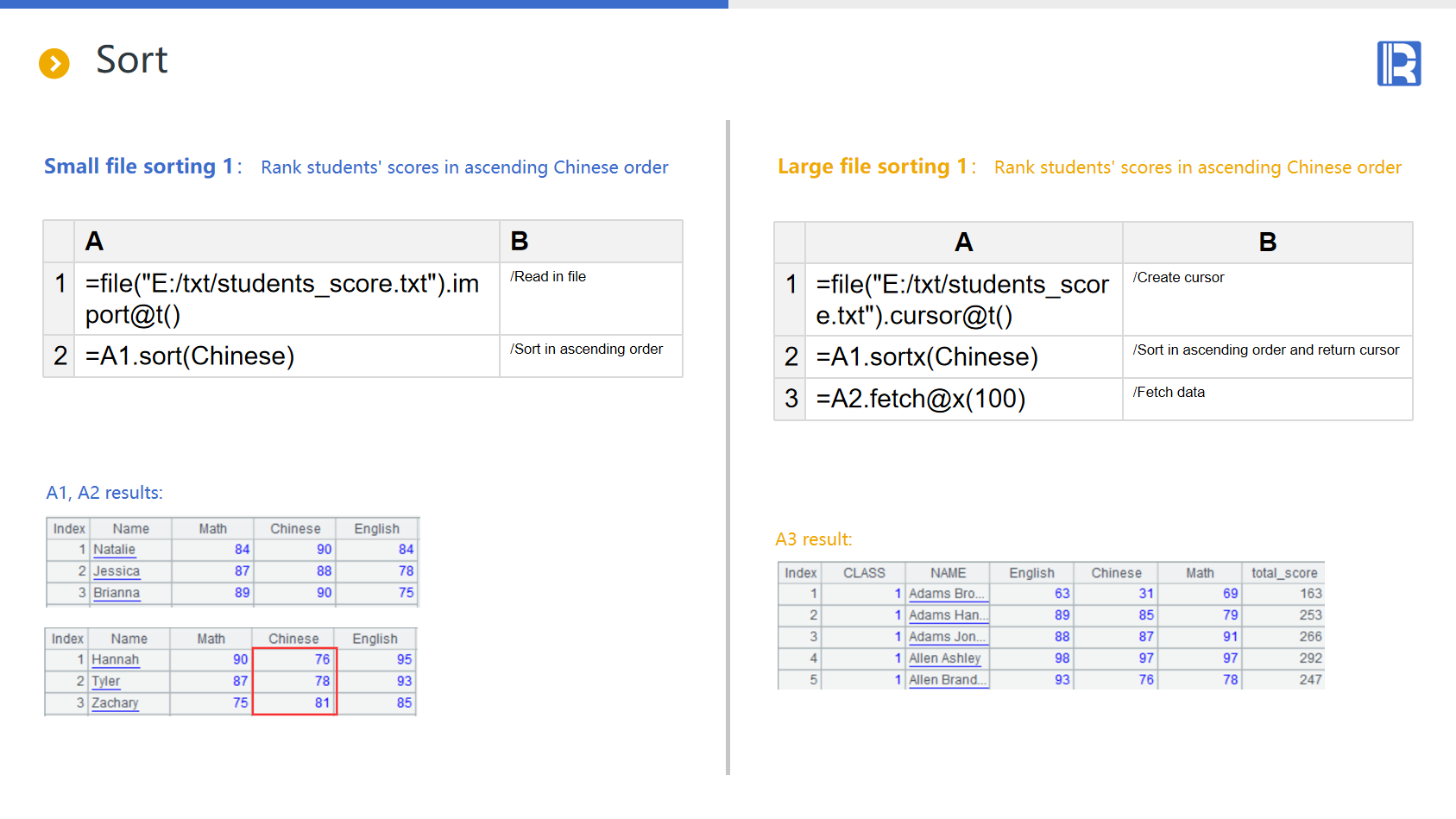Click the blue progress bar at top

(363, 4)
